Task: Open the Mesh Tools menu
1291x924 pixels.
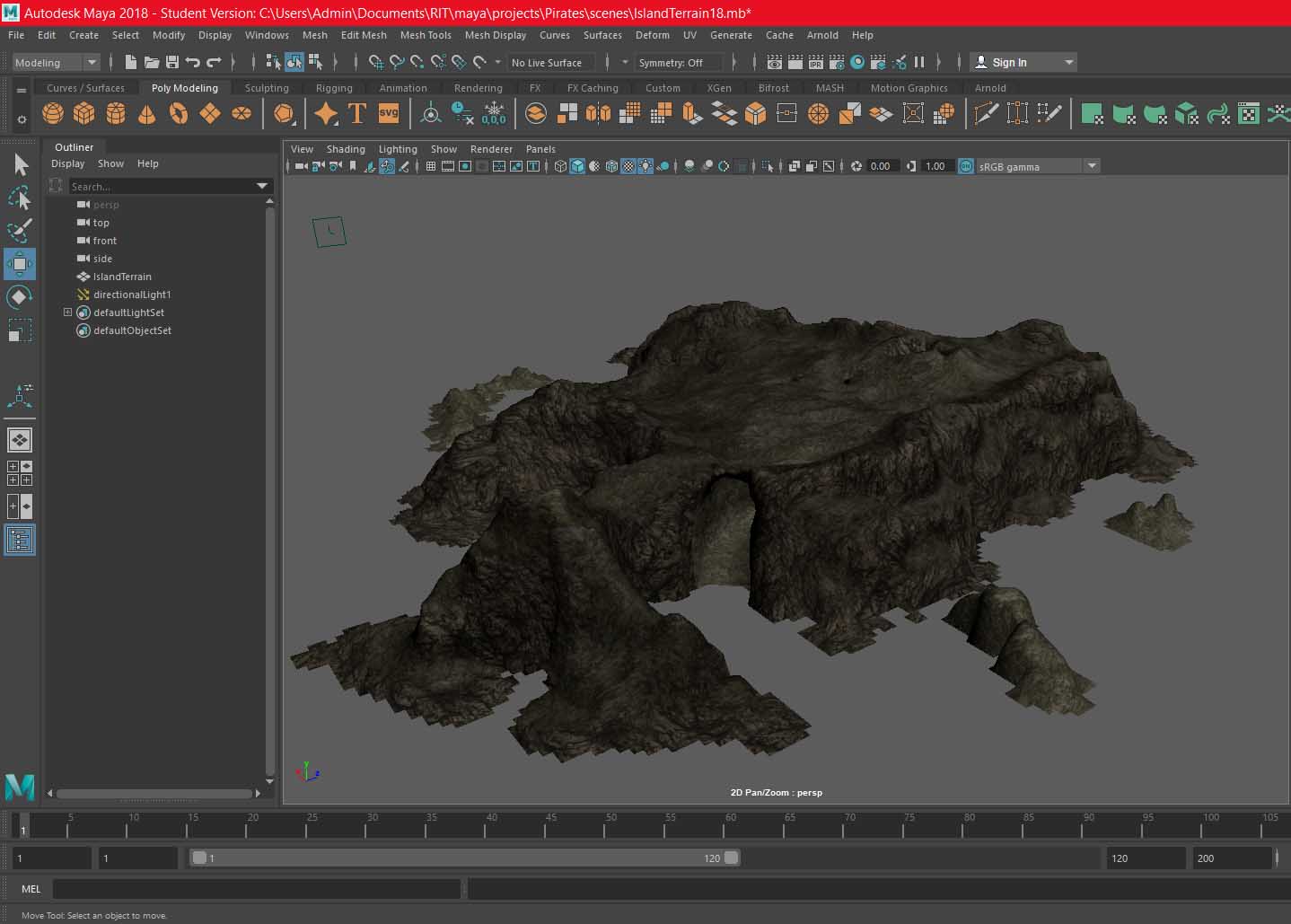Action: click(x=426, y=35)
